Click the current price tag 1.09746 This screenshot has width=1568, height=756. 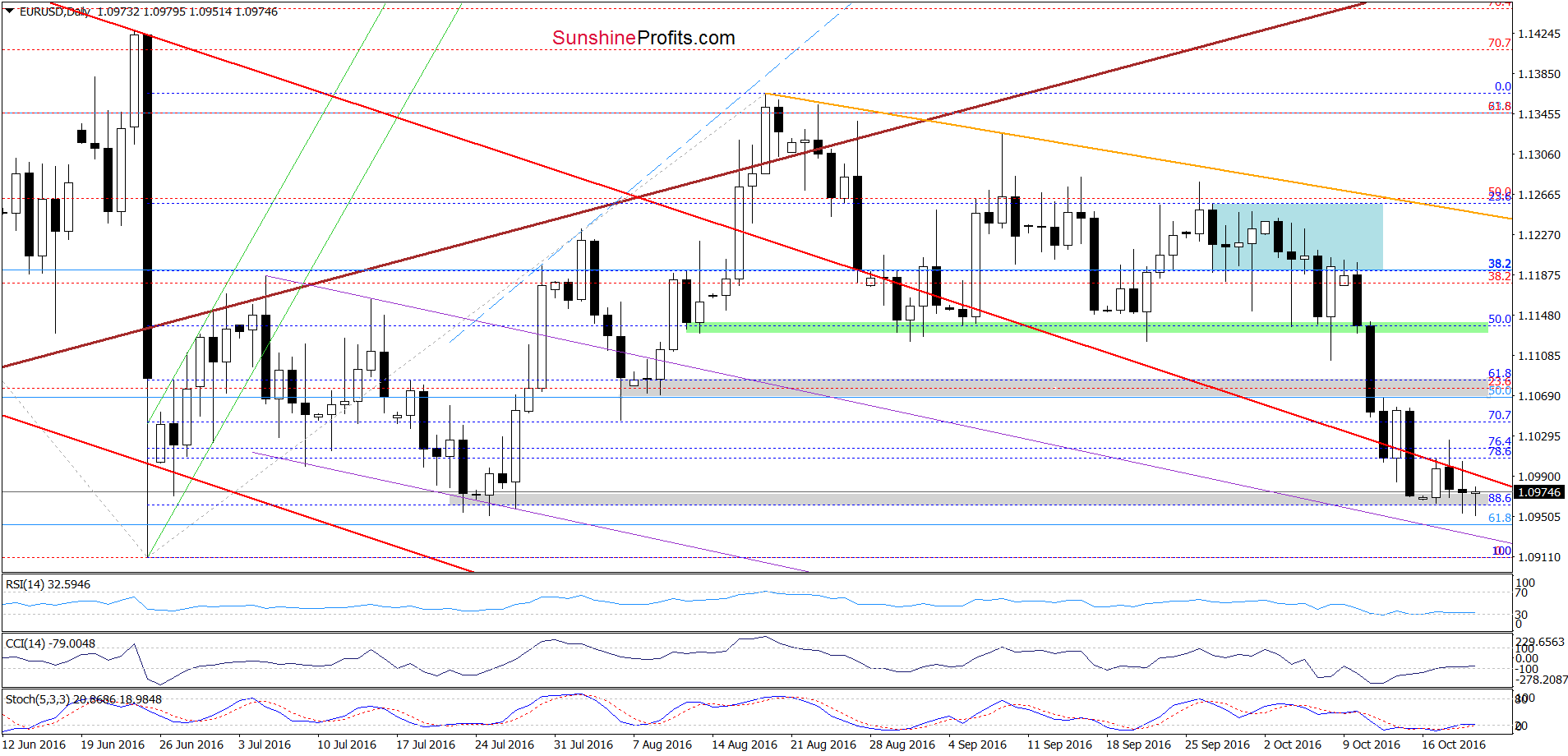pos(1538,492)
